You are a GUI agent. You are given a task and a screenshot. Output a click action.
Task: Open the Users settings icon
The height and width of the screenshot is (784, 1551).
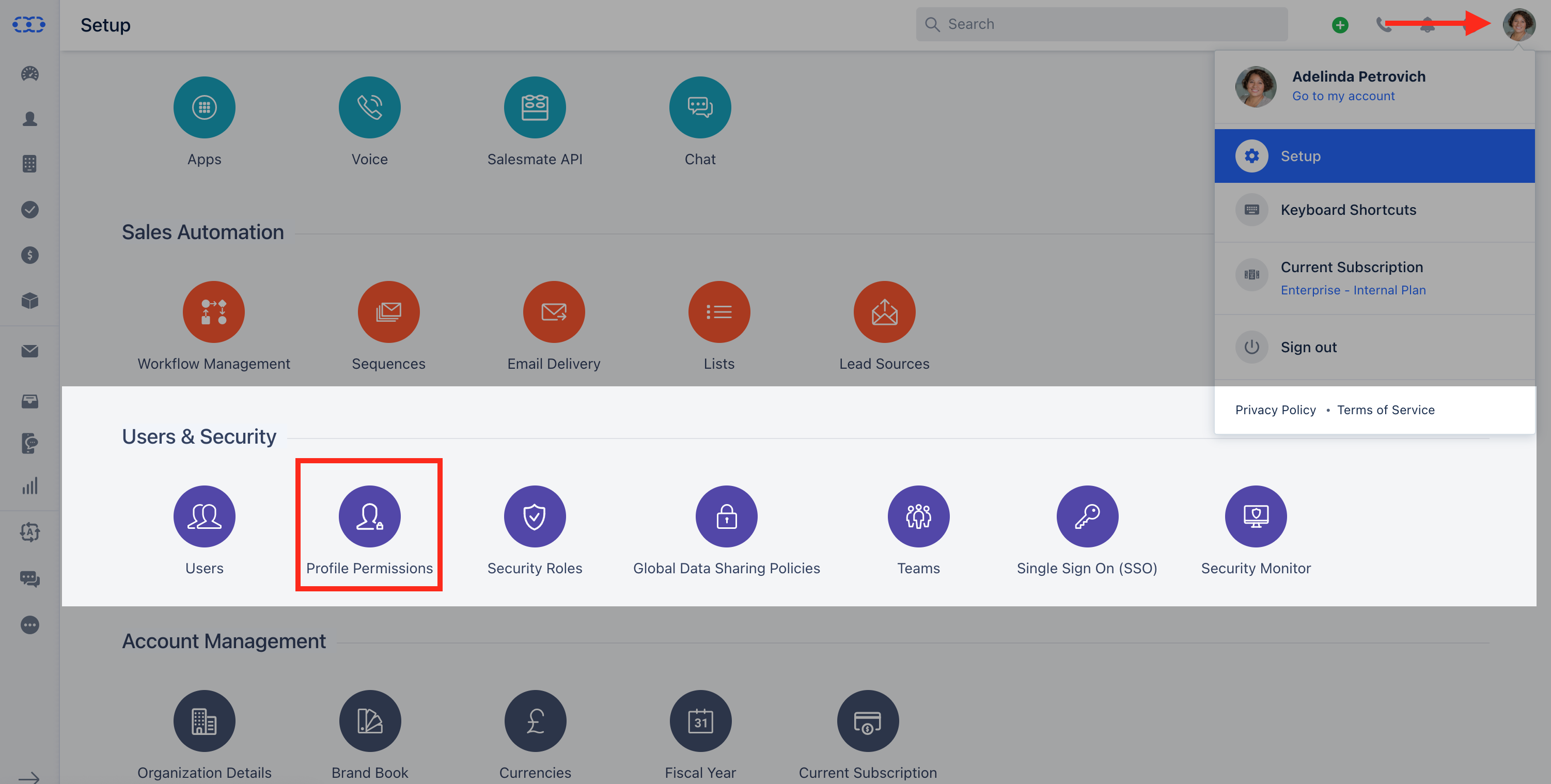pos(204,516)
